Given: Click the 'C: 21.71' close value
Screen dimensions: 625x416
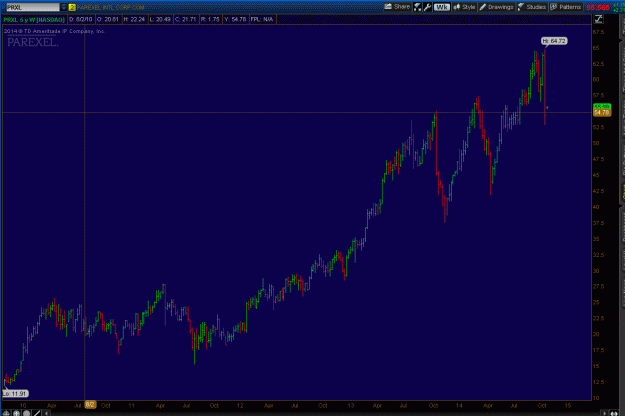Looking at the screenshot, I should click(x=186, y=19).
